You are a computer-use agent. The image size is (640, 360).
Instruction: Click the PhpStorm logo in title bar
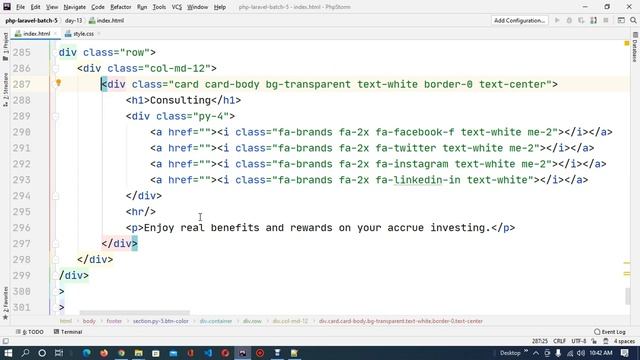pos(7,7)
